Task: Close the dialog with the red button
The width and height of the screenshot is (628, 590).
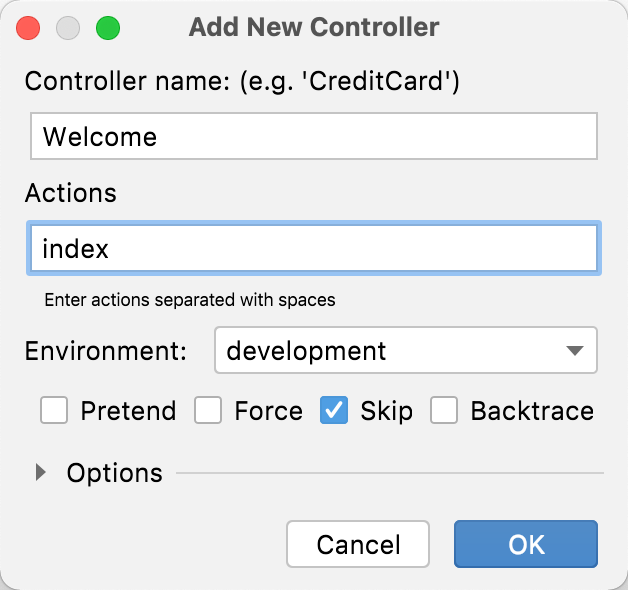Action: [x=29, y=27]
